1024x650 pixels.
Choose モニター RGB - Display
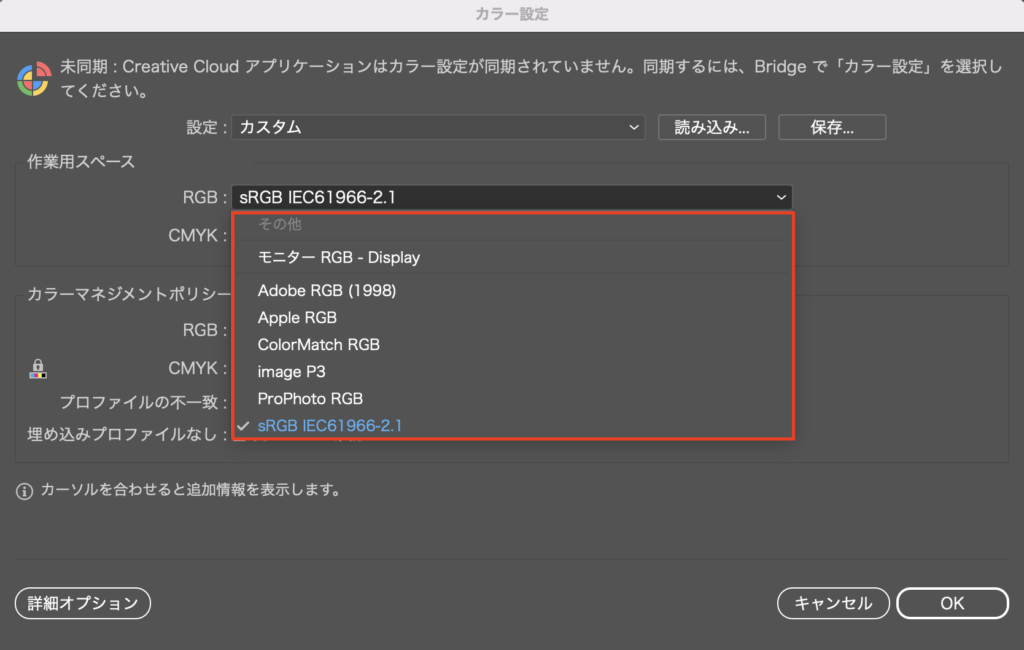[x=339, y=257]
